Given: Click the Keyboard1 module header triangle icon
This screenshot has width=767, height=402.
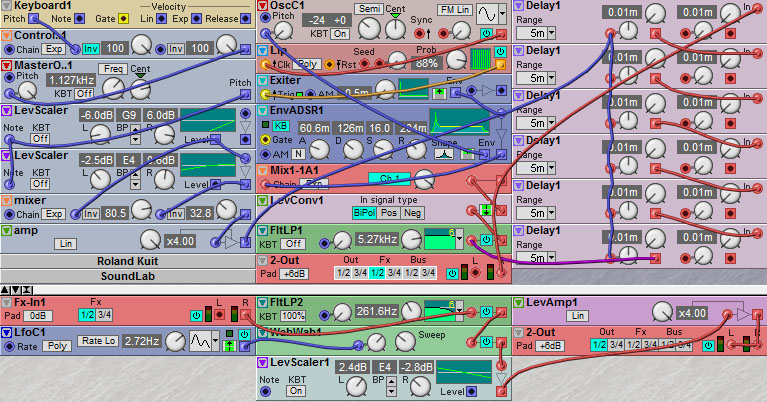Looking at the screenshot, I should pos(6,6).
